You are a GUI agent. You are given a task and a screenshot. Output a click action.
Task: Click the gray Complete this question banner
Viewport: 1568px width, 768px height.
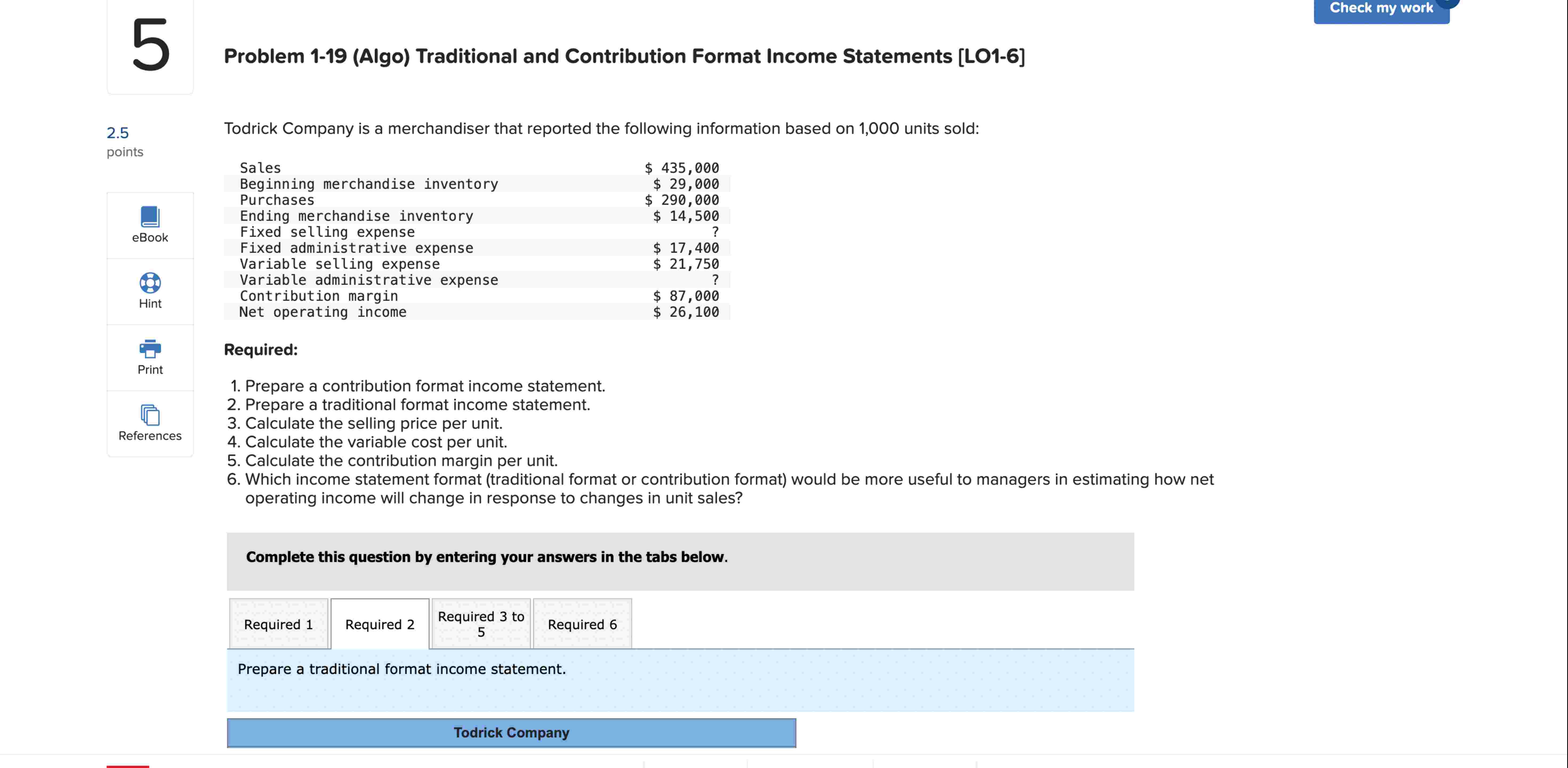(x=680, y=561)
